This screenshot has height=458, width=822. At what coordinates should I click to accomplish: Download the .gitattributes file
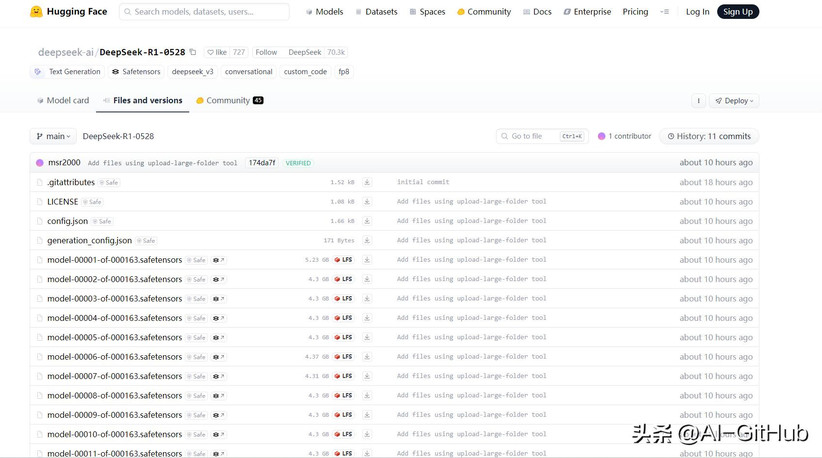pyautogui.click(x=367, y=183)
